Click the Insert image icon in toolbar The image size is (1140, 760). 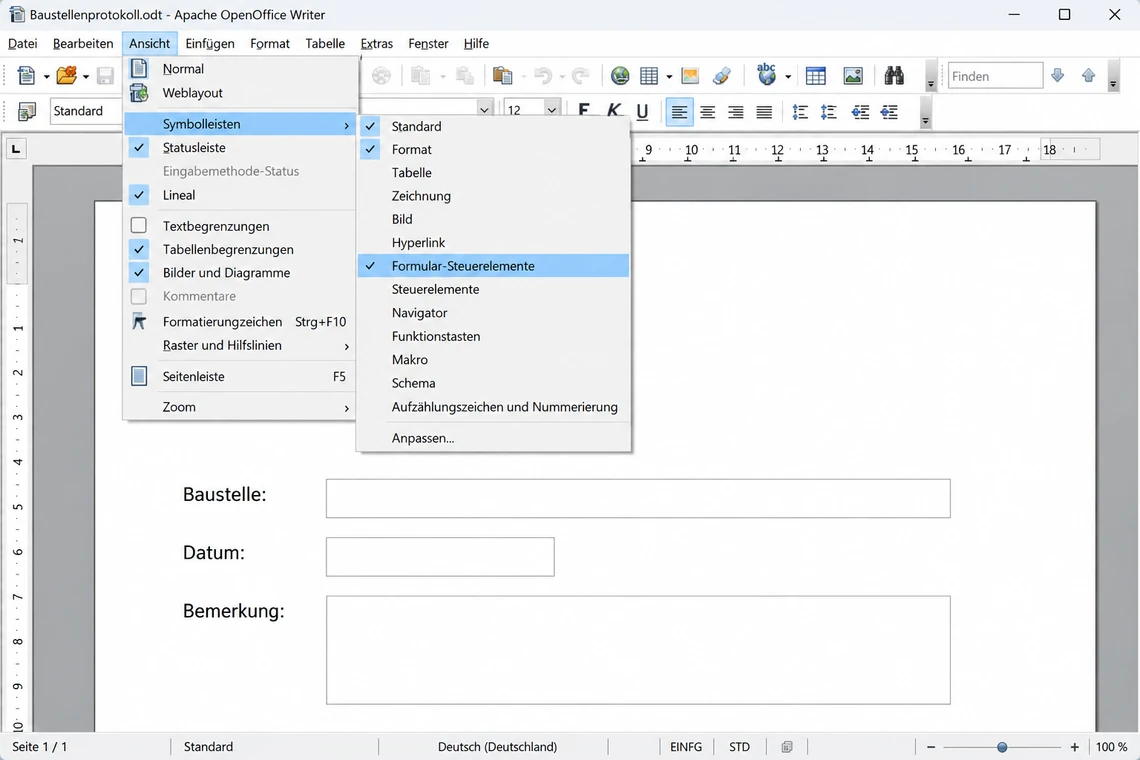pos(690,76)
